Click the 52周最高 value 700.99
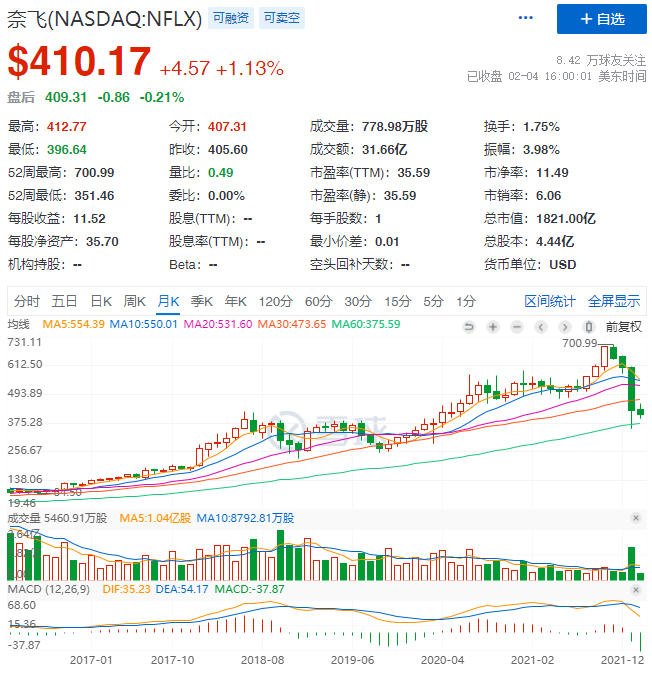The image size is (652, 675). (x=94, y=173)
